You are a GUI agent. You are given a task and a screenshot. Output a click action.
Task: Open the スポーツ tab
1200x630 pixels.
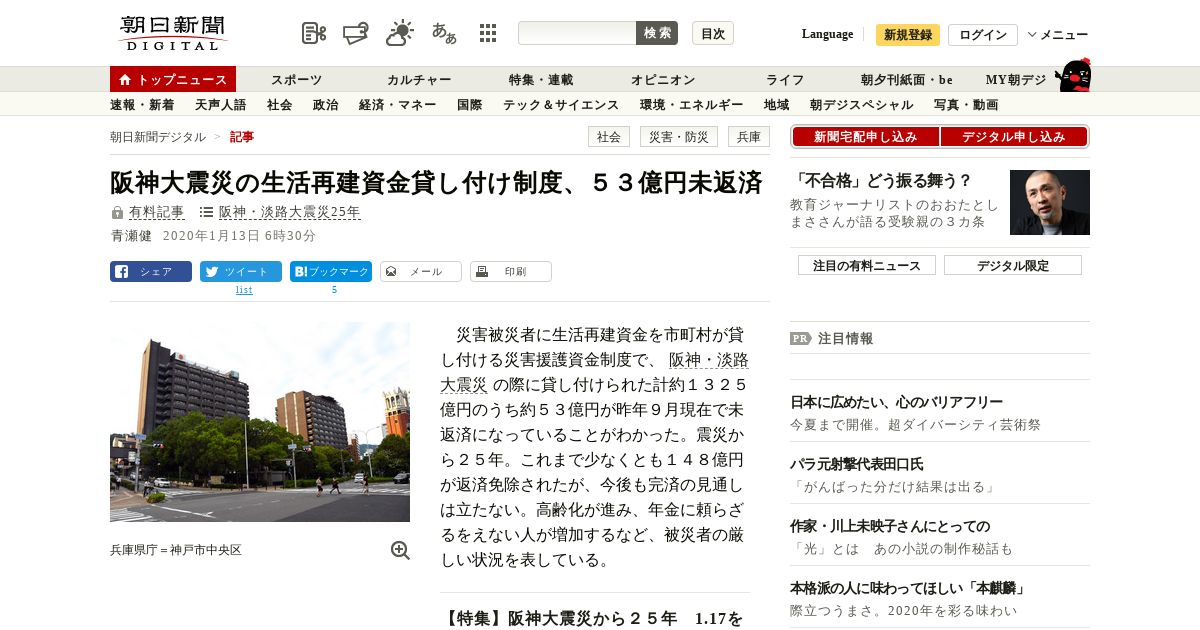[296, 79]
